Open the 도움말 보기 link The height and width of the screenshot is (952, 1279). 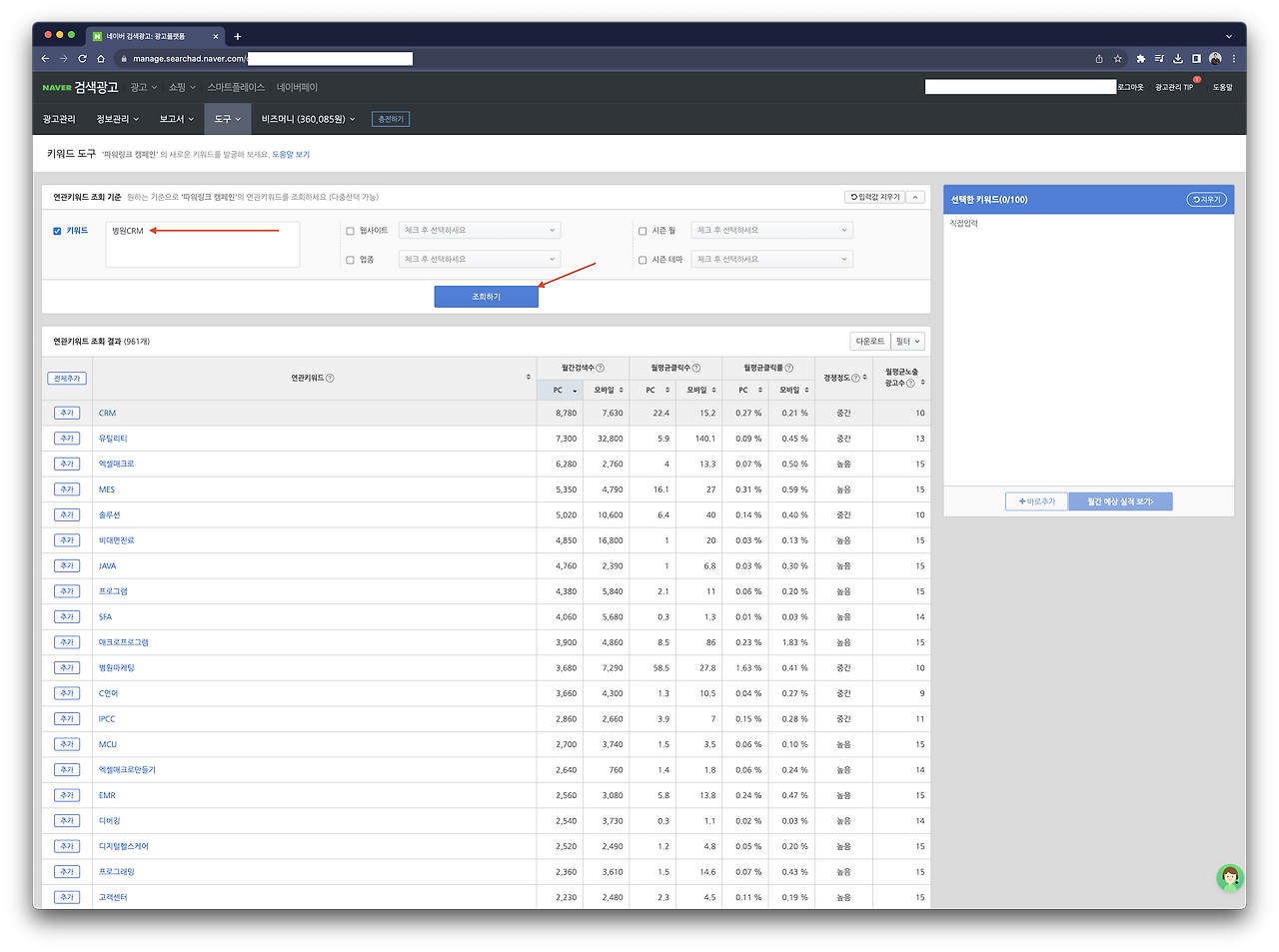pos(291,155)
